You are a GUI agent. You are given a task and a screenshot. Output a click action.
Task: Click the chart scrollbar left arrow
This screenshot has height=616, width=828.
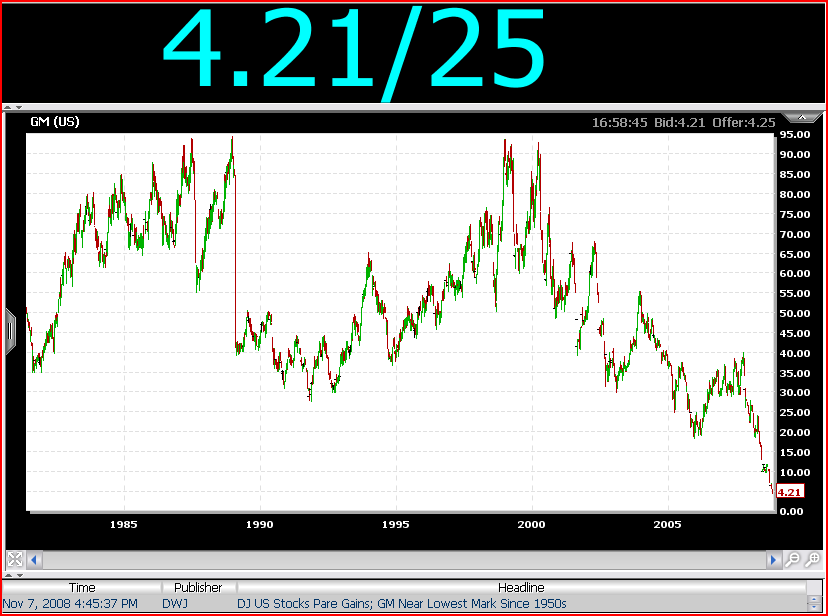pos(34,560)
